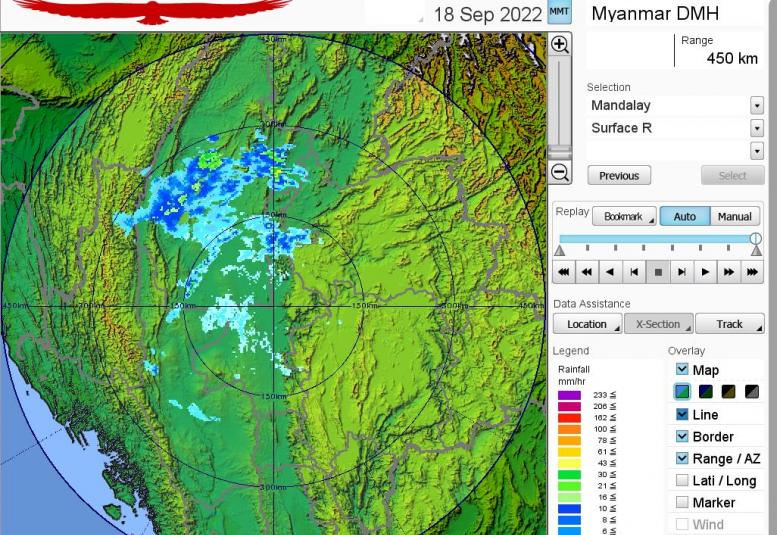Play the replay in reverse

coord(610,271)
